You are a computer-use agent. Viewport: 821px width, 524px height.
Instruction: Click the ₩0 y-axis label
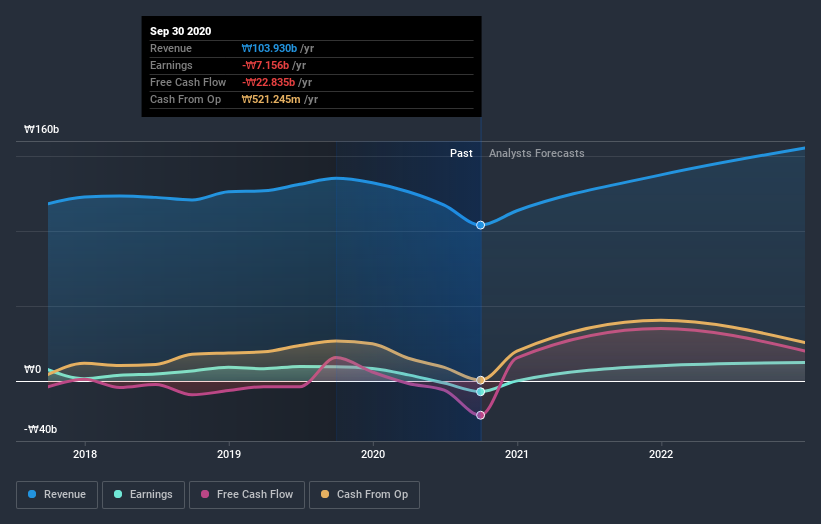click(32, 370)
